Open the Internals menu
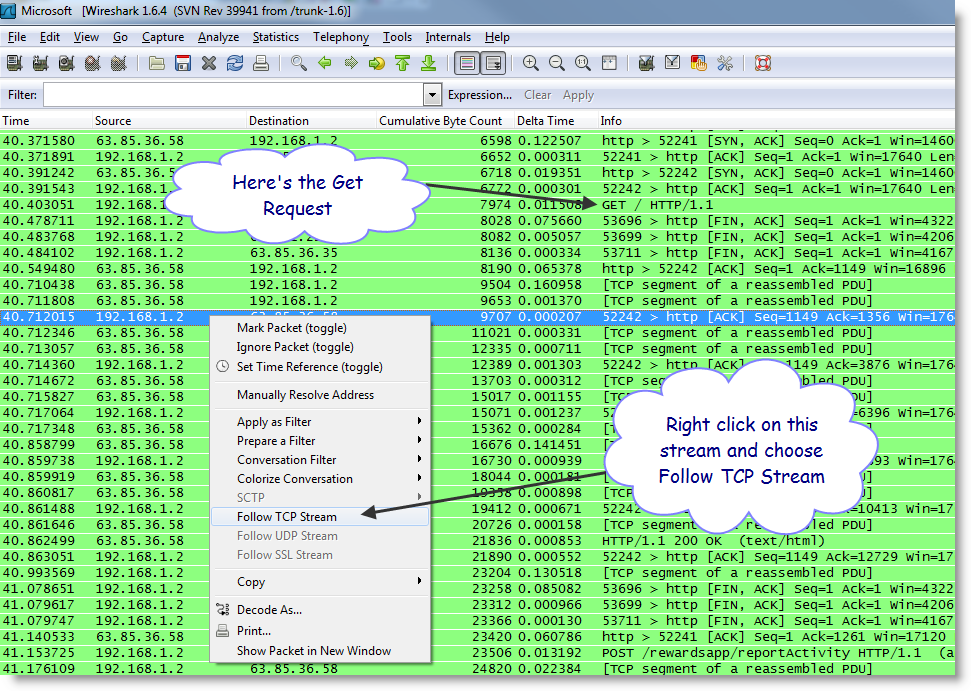 click(x=448, y=37)
